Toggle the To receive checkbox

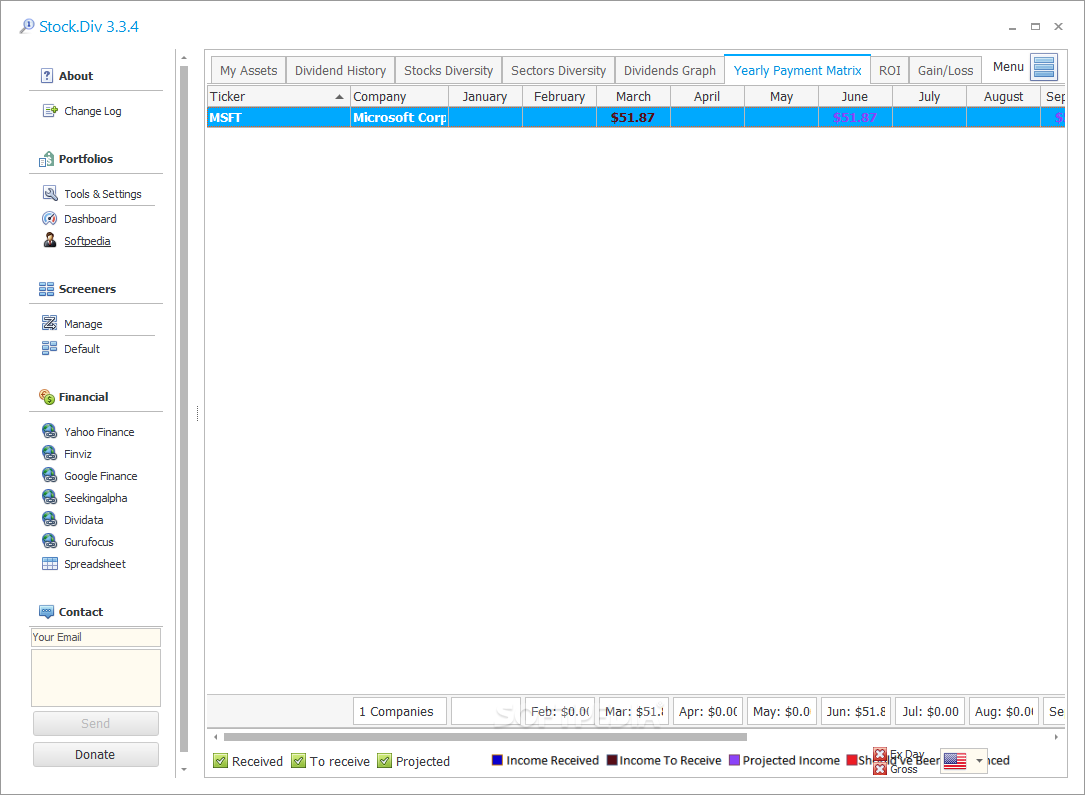click(298, 761)
